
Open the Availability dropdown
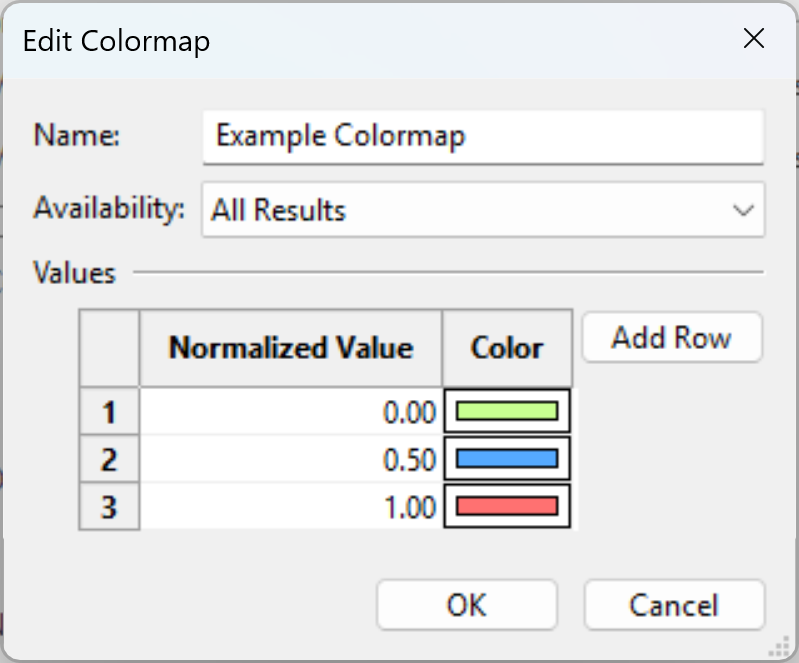483,209
